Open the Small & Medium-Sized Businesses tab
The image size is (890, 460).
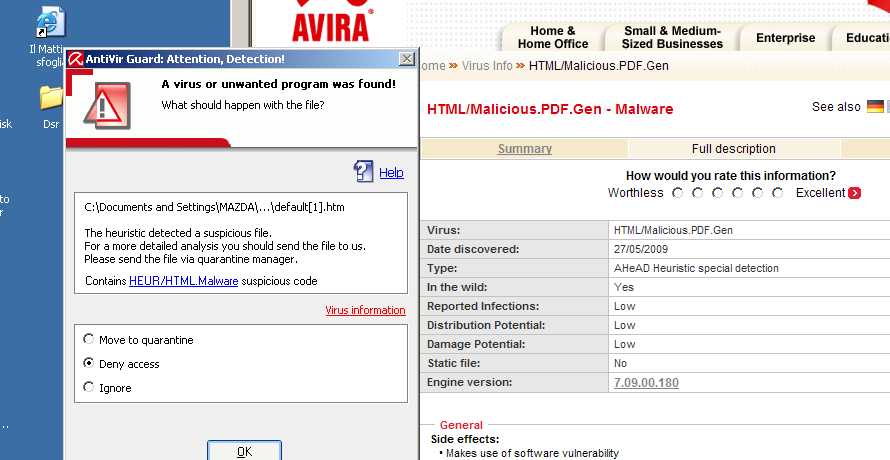672,37
